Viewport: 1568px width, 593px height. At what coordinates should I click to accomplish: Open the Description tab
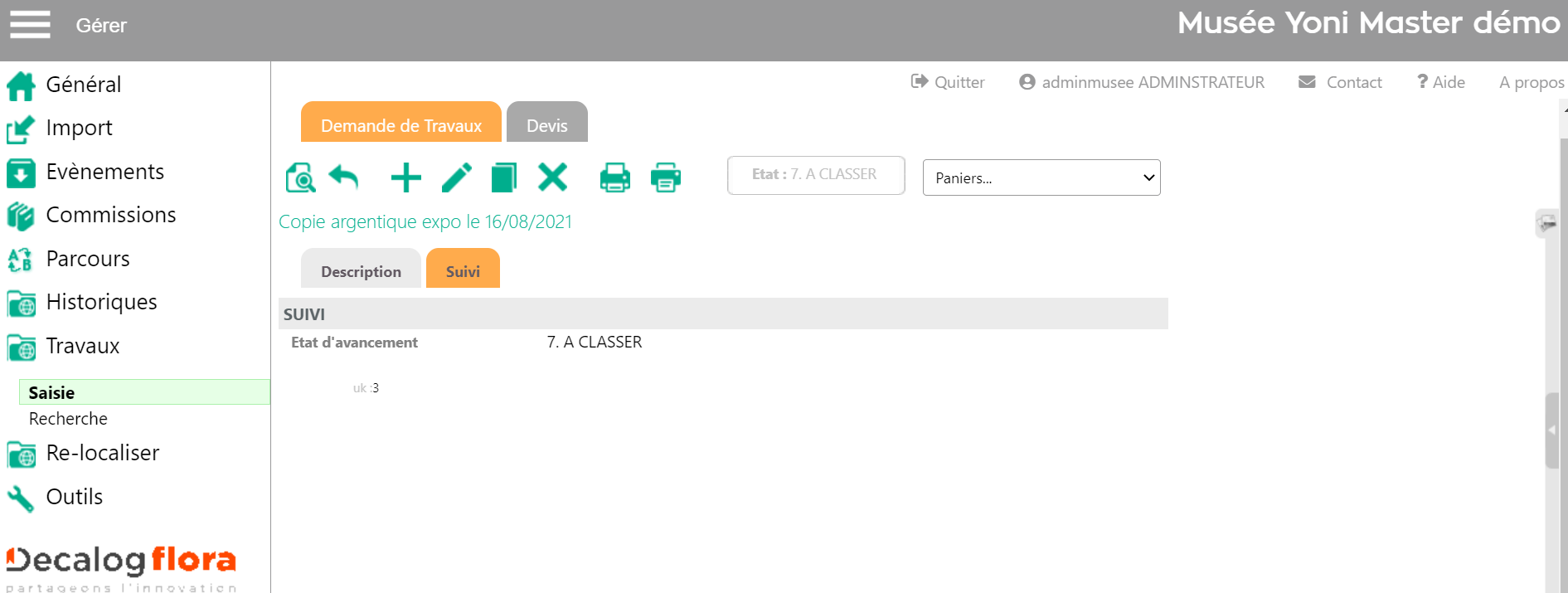[x=361, y=271]
